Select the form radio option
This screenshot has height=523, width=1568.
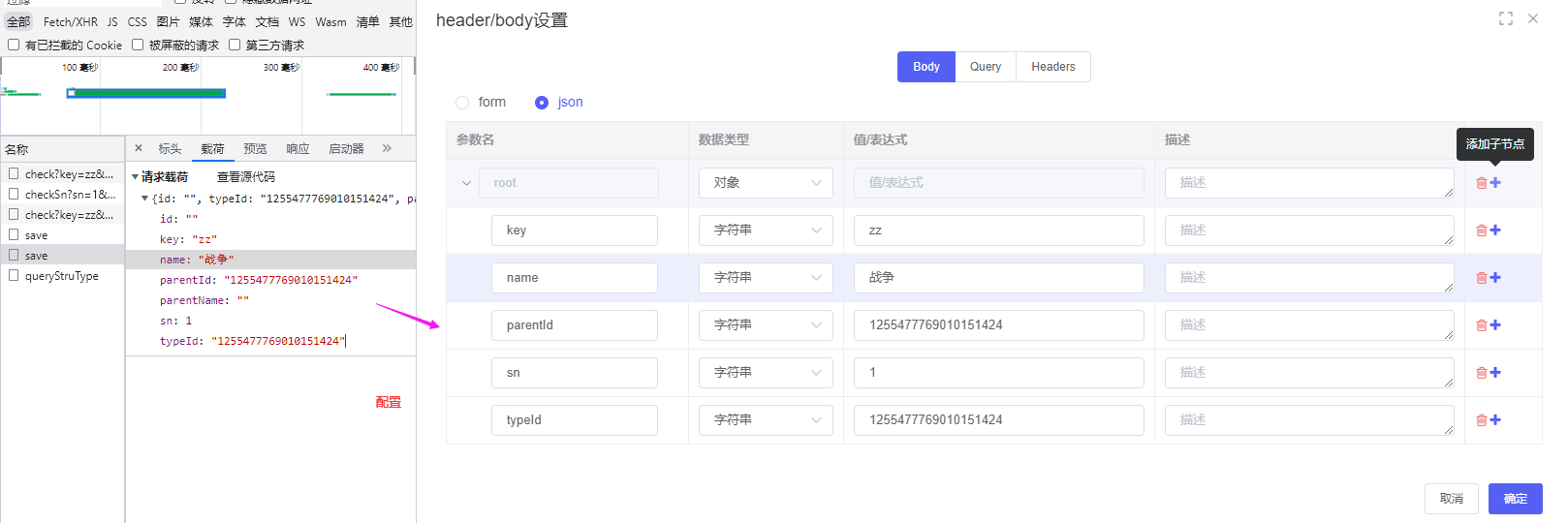click(462, 103)
